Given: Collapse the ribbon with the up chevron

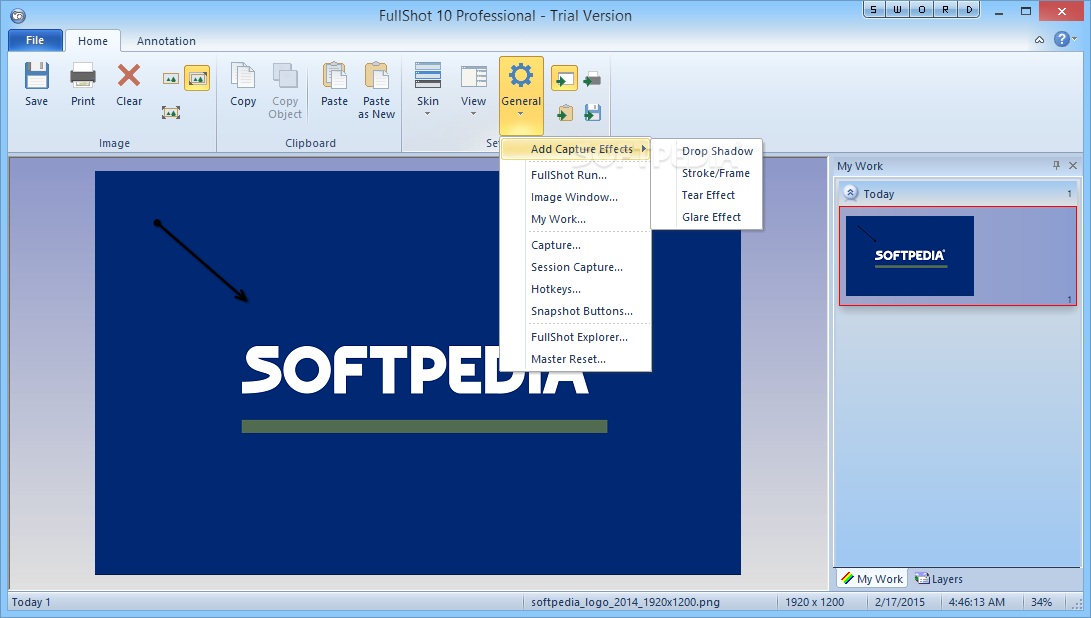Looking at the screenshot, I should tap(1040, 40).
